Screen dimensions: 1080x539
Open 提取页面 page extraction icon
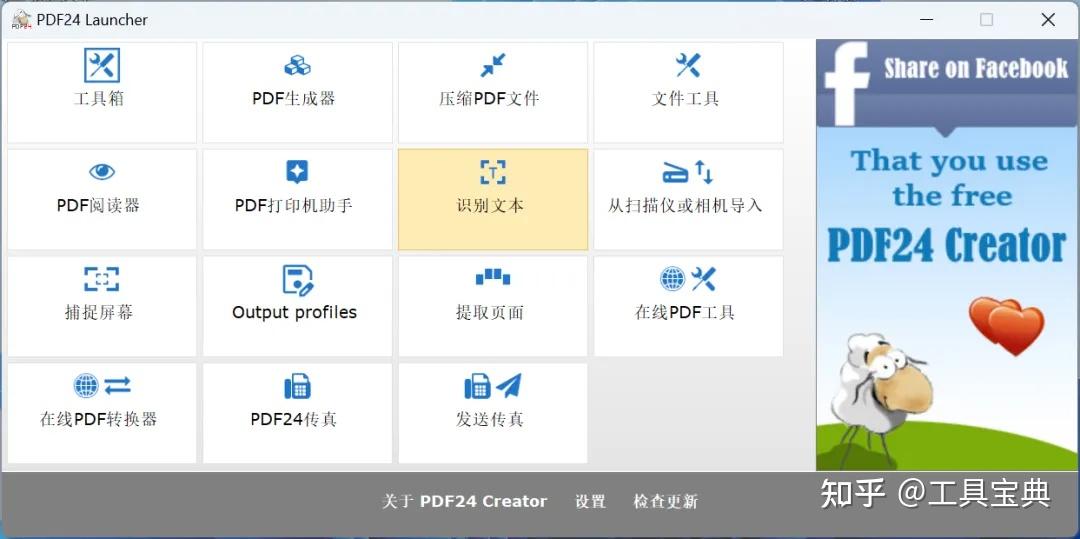[x=493, y=277]
